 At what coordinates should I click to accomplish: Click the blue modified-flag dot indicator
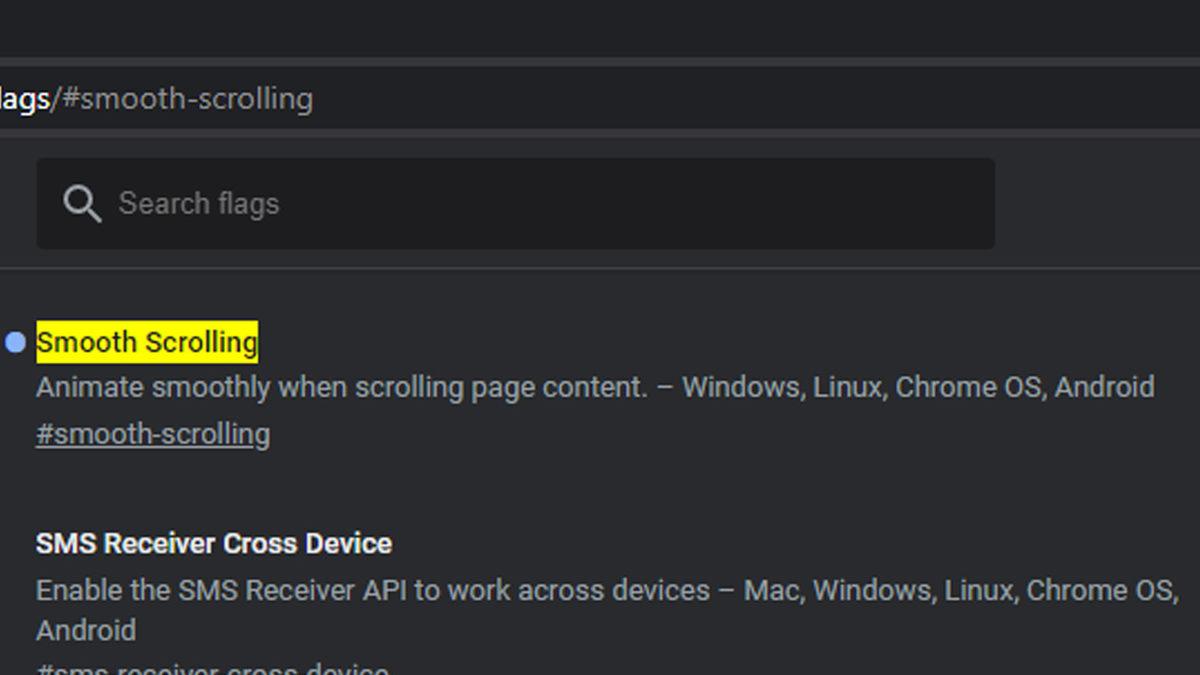(15, 343)
